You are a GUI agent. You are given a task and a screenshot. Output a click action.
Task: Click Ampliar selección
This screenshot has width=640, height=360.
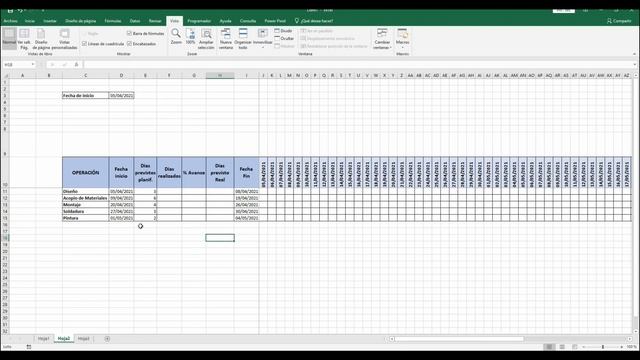point(206,39)
